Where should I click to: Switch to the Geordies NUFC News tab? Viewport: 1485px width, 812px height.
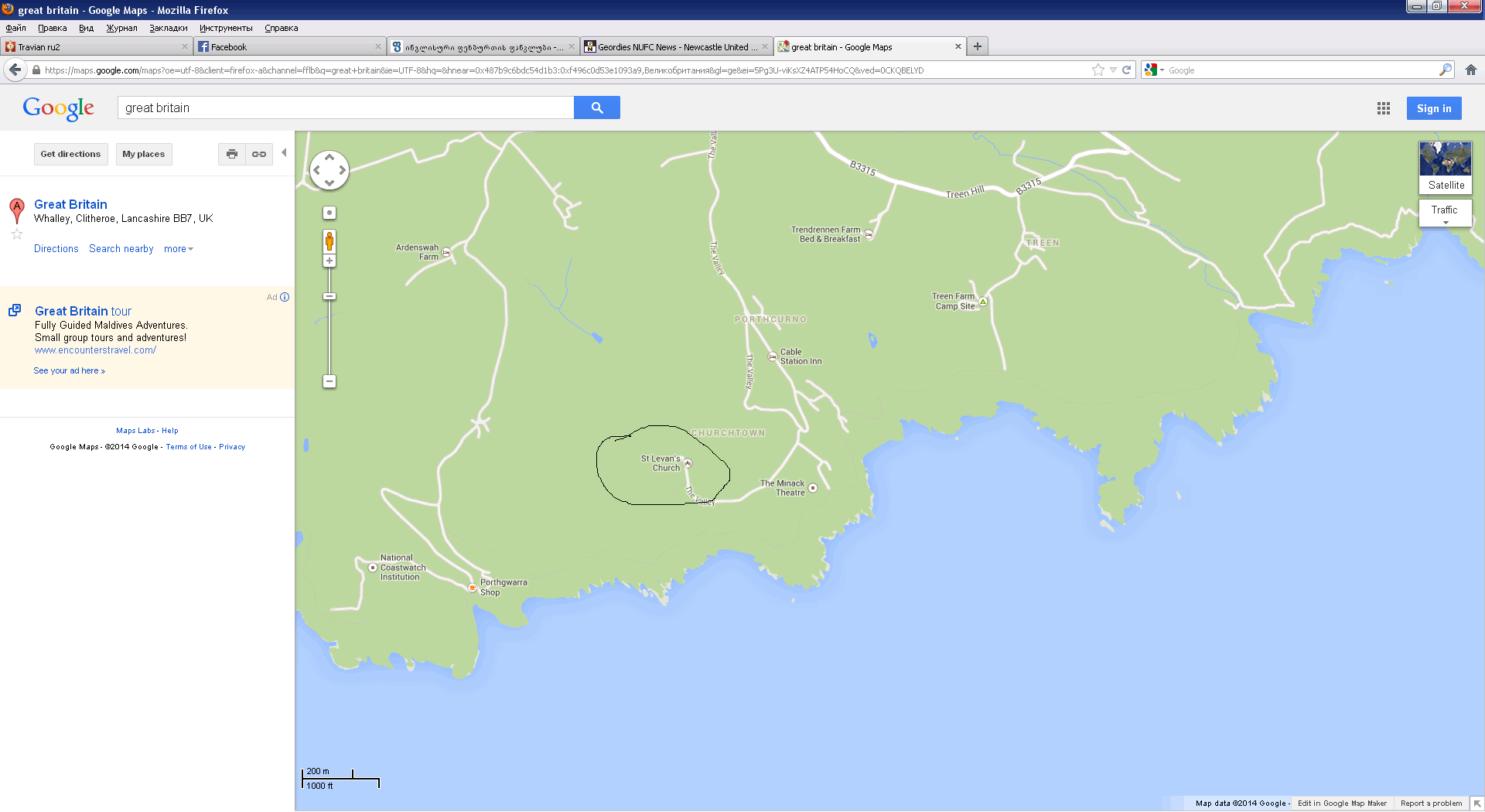tap(677, 47)
